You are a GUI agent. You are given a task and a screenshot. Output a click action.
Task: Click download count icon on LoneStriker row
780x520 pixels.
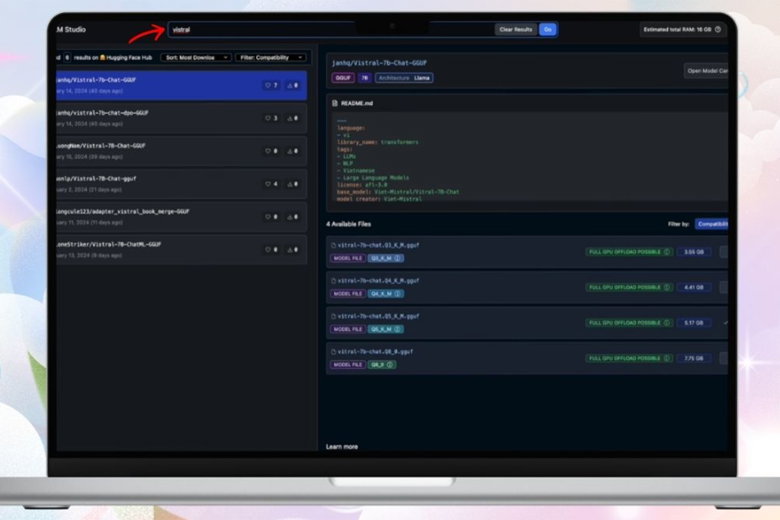(x=290, y=250)
